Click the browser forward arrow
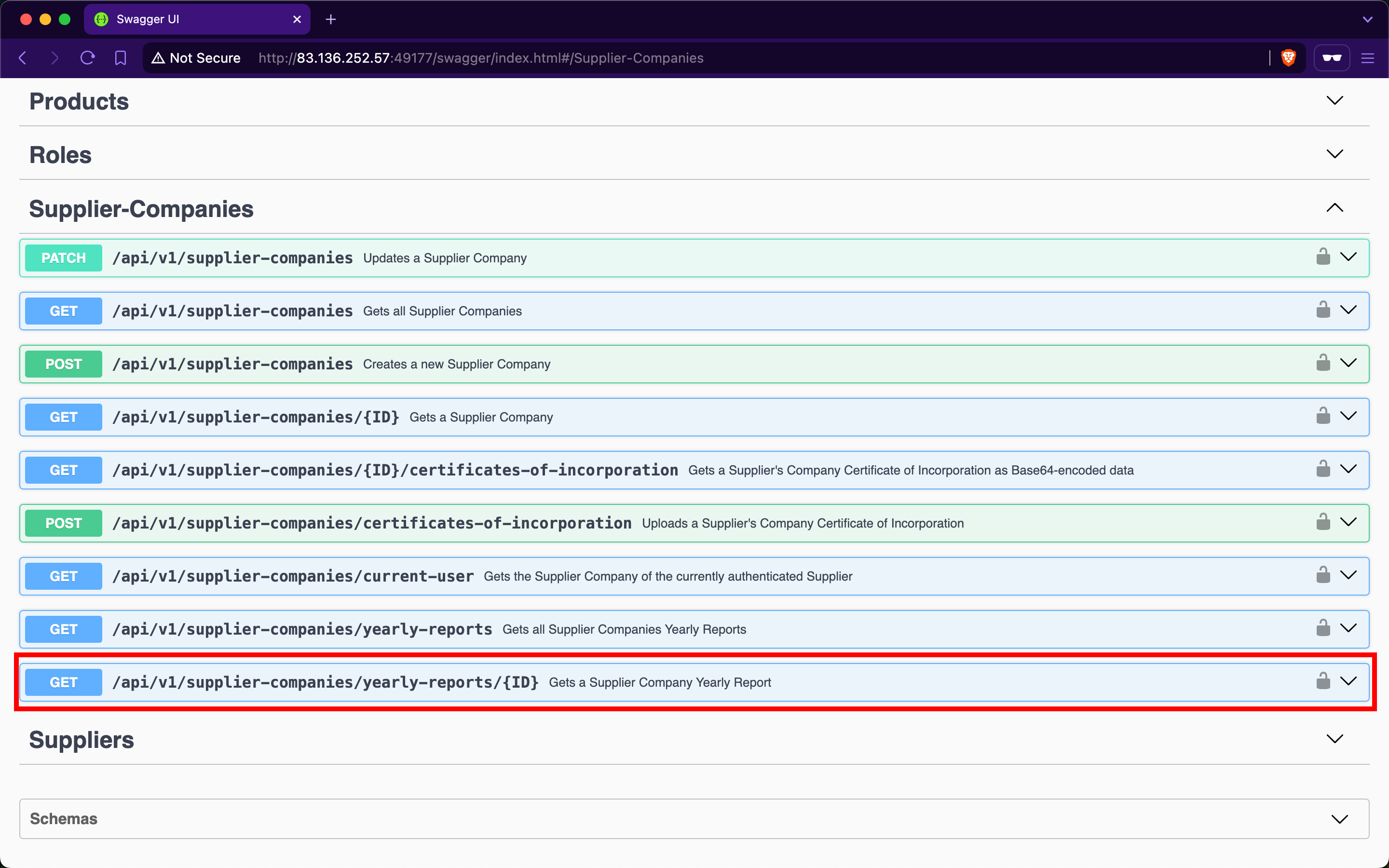1389x868 pixels. pos(54,58)
